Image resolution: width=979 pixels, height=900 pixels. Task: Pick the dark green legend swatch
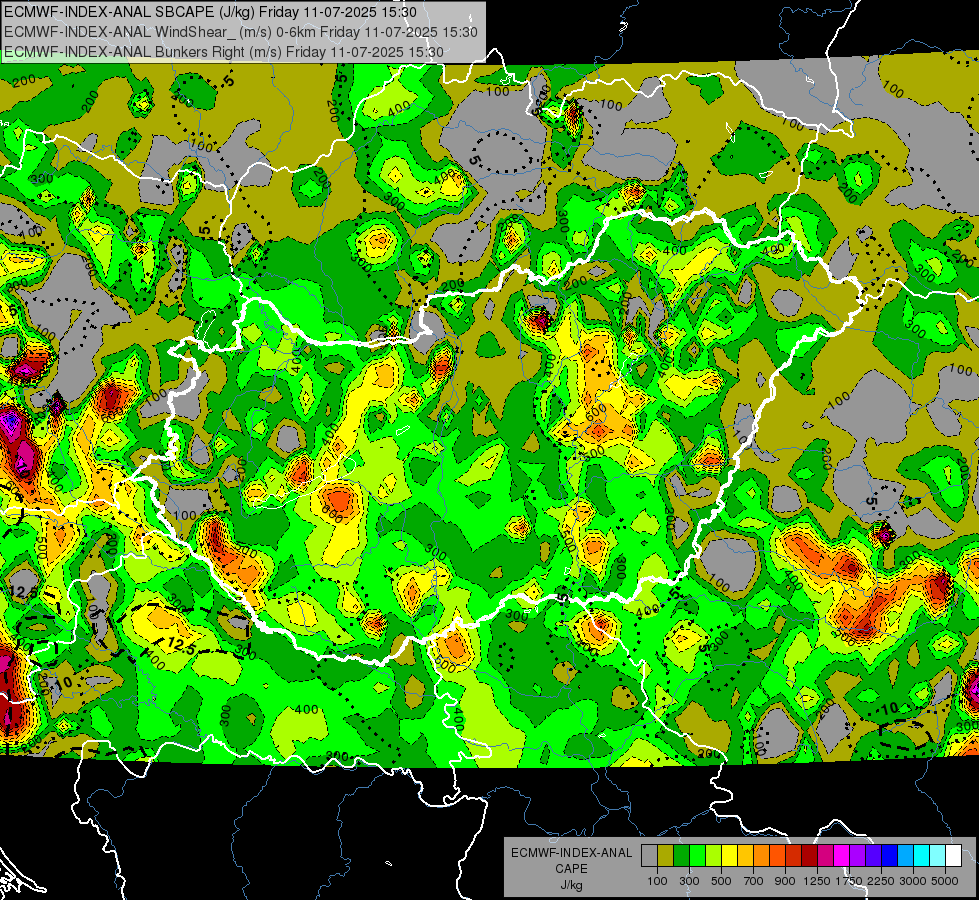point(681,855)
